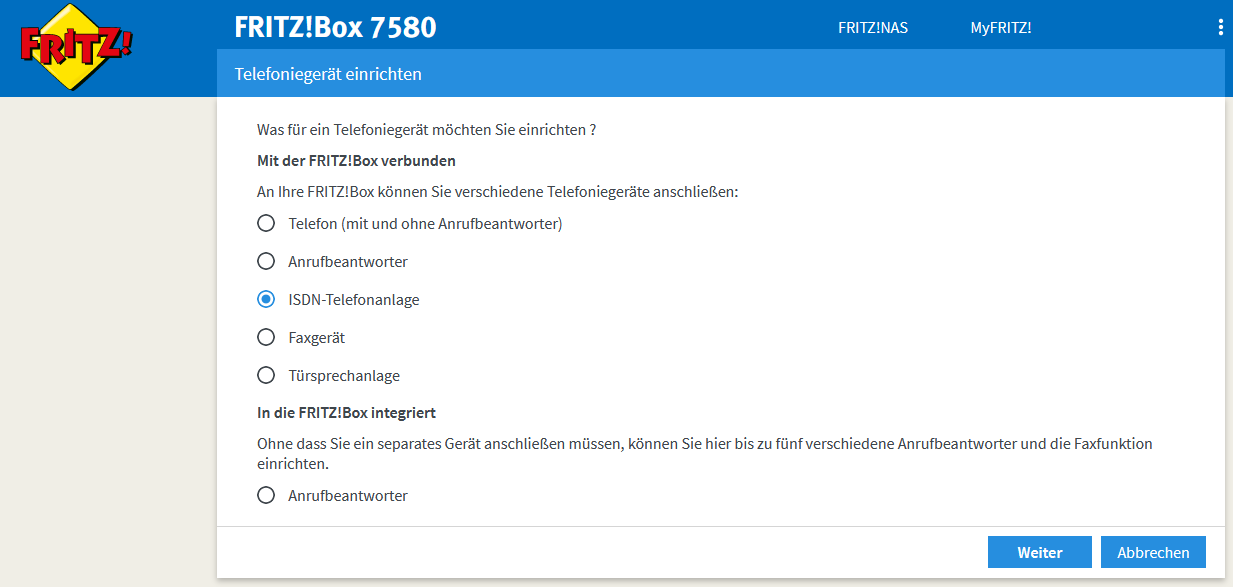Screen dimensions: 1233x587
Task: Open the three-dot menu in header
Action: coord(1220,27)
